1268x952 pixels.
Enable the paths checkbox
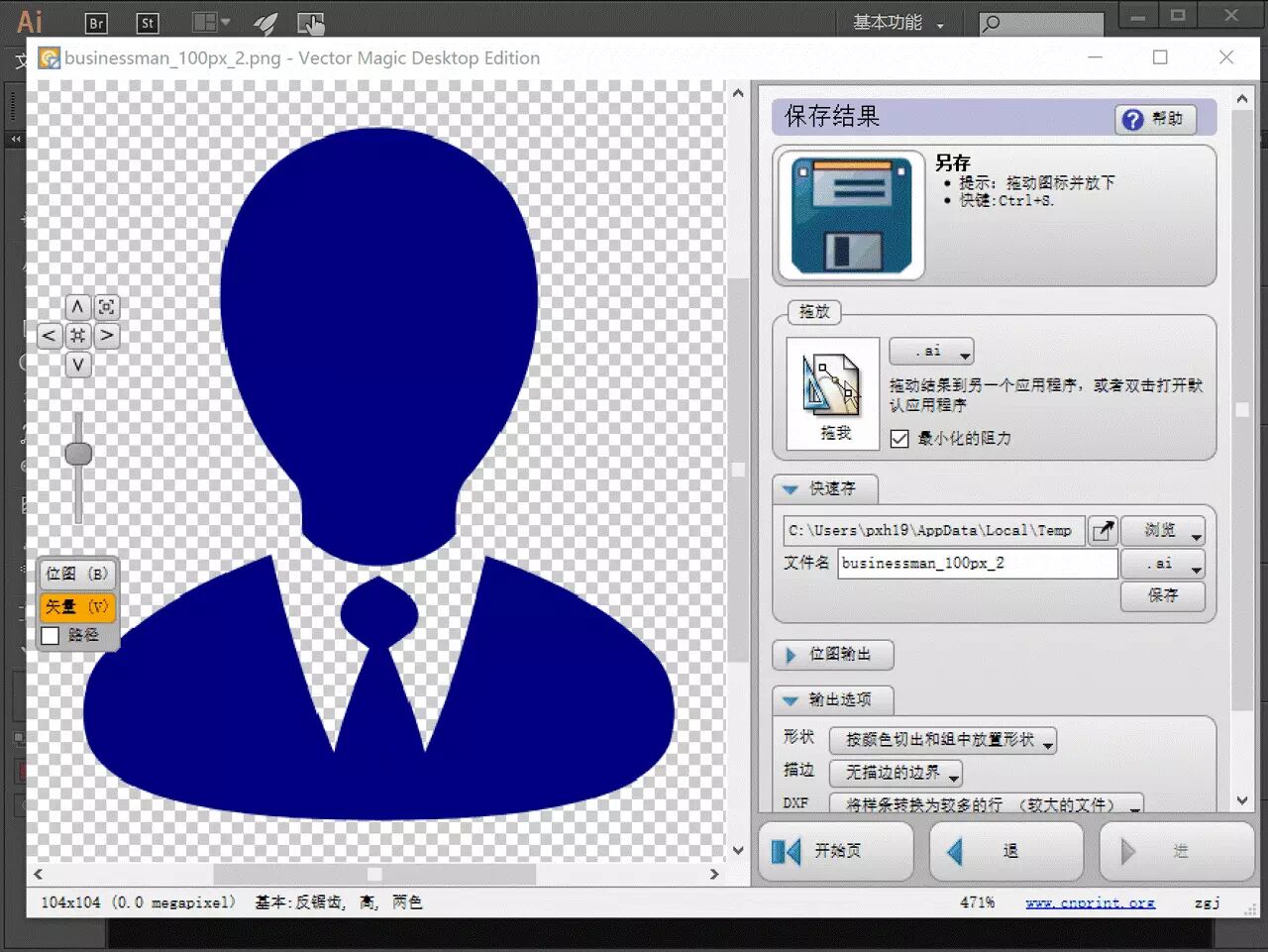click(x=51, y=635)
